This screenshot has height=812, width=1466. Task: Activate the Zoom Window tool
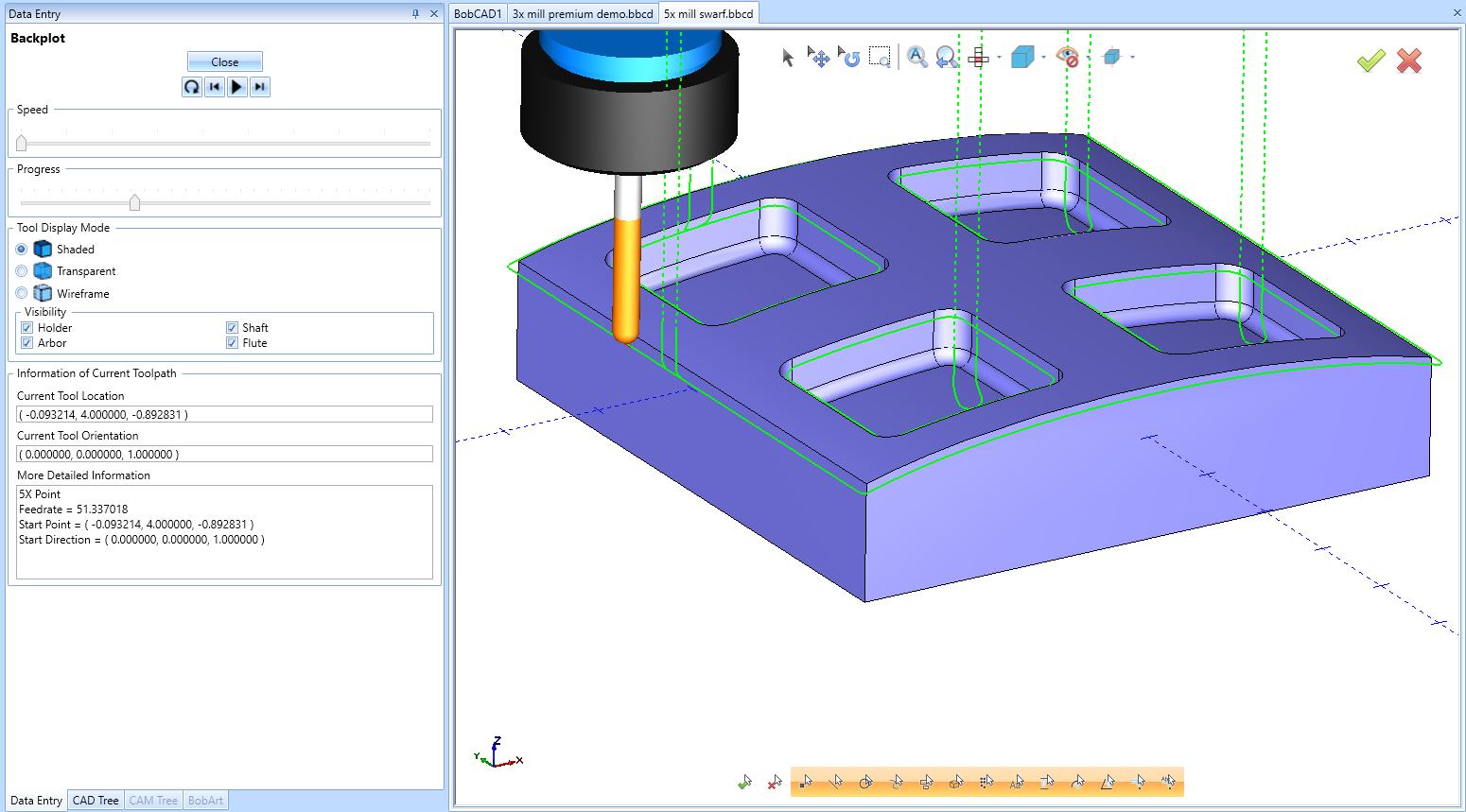click(880, 57)
